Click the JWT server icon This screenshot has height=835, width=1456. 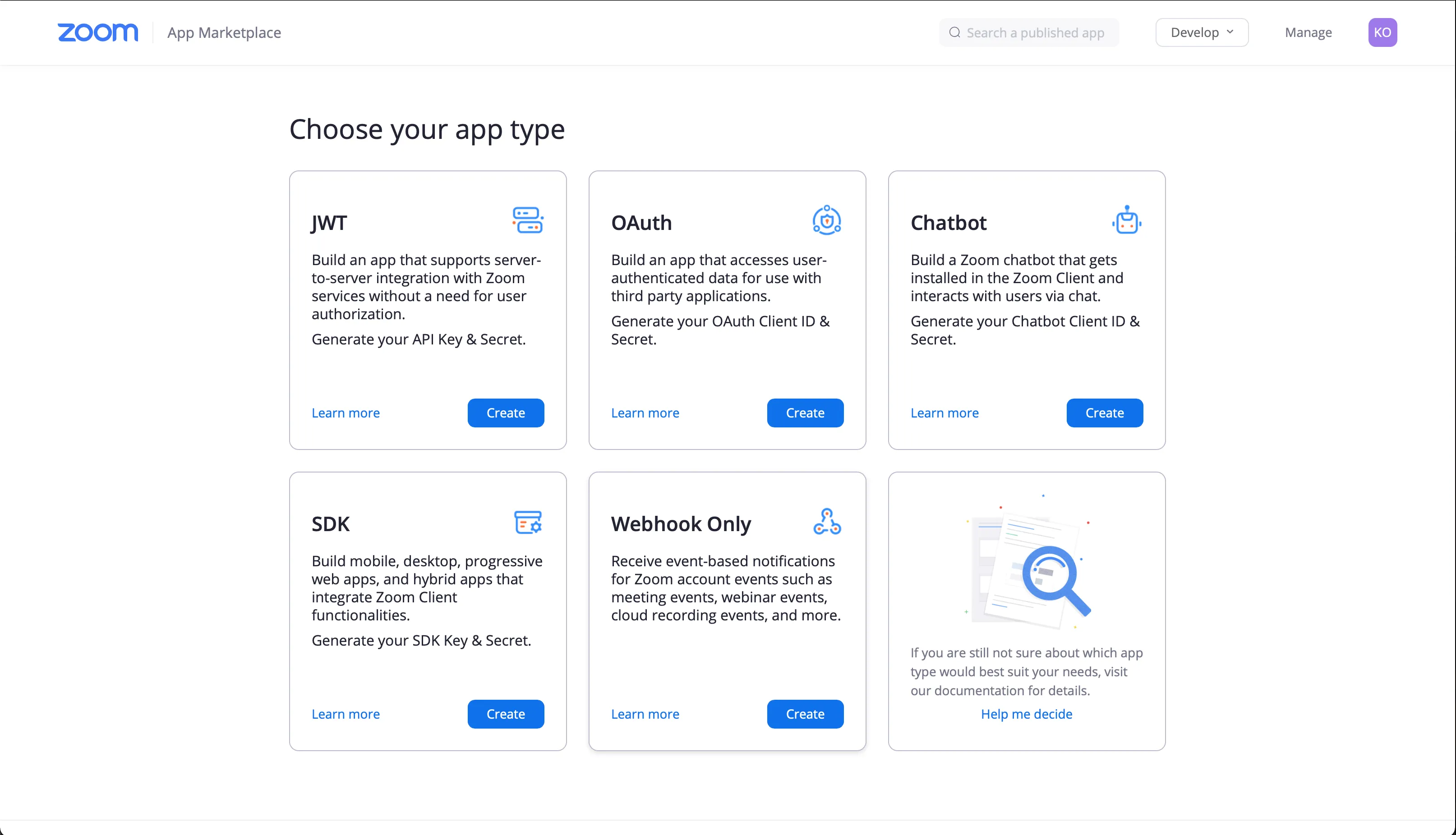pyautogui.click(x=528, y=220)
